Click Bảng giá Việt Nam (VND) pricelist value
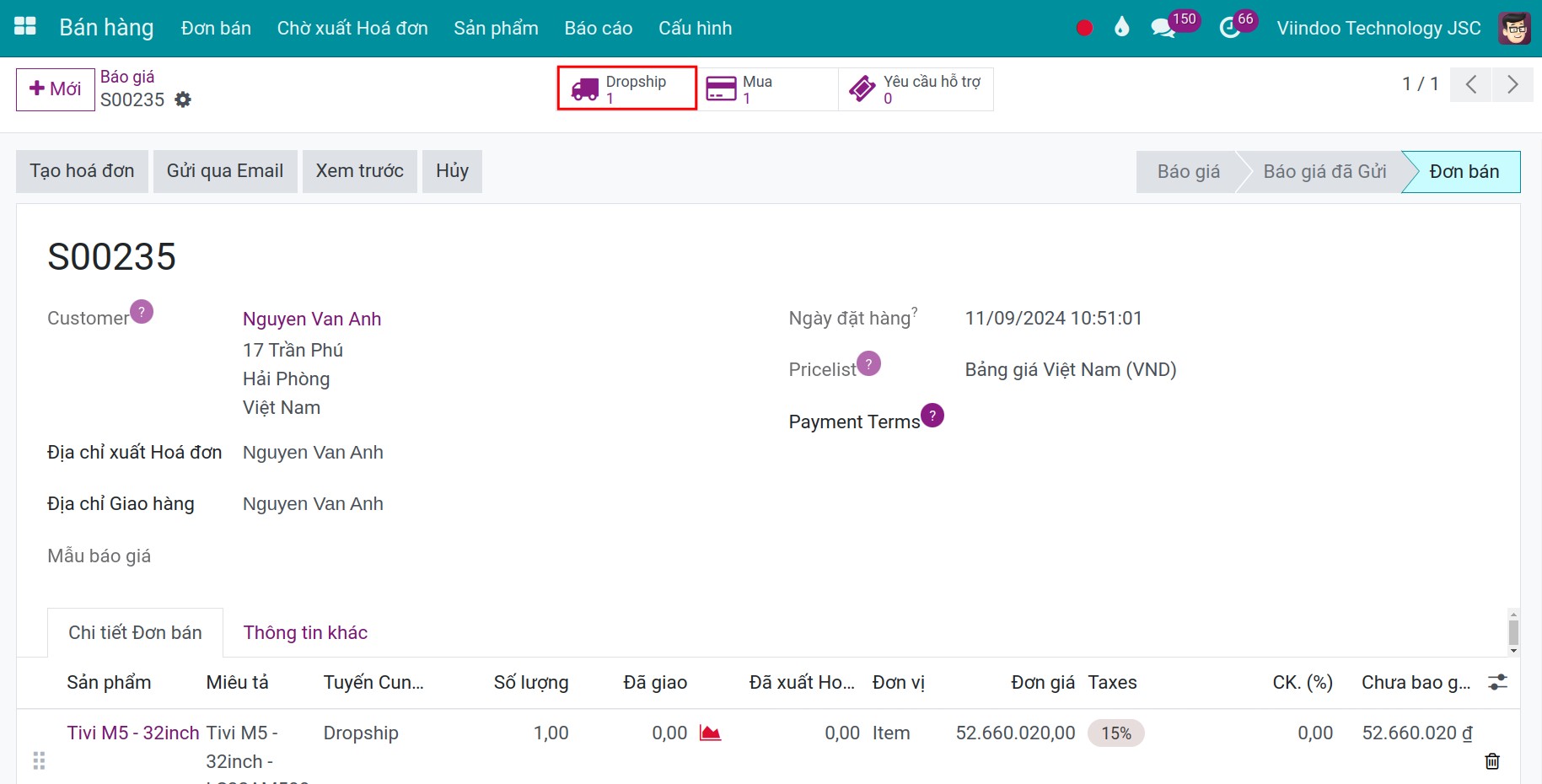 [1071, 369]
